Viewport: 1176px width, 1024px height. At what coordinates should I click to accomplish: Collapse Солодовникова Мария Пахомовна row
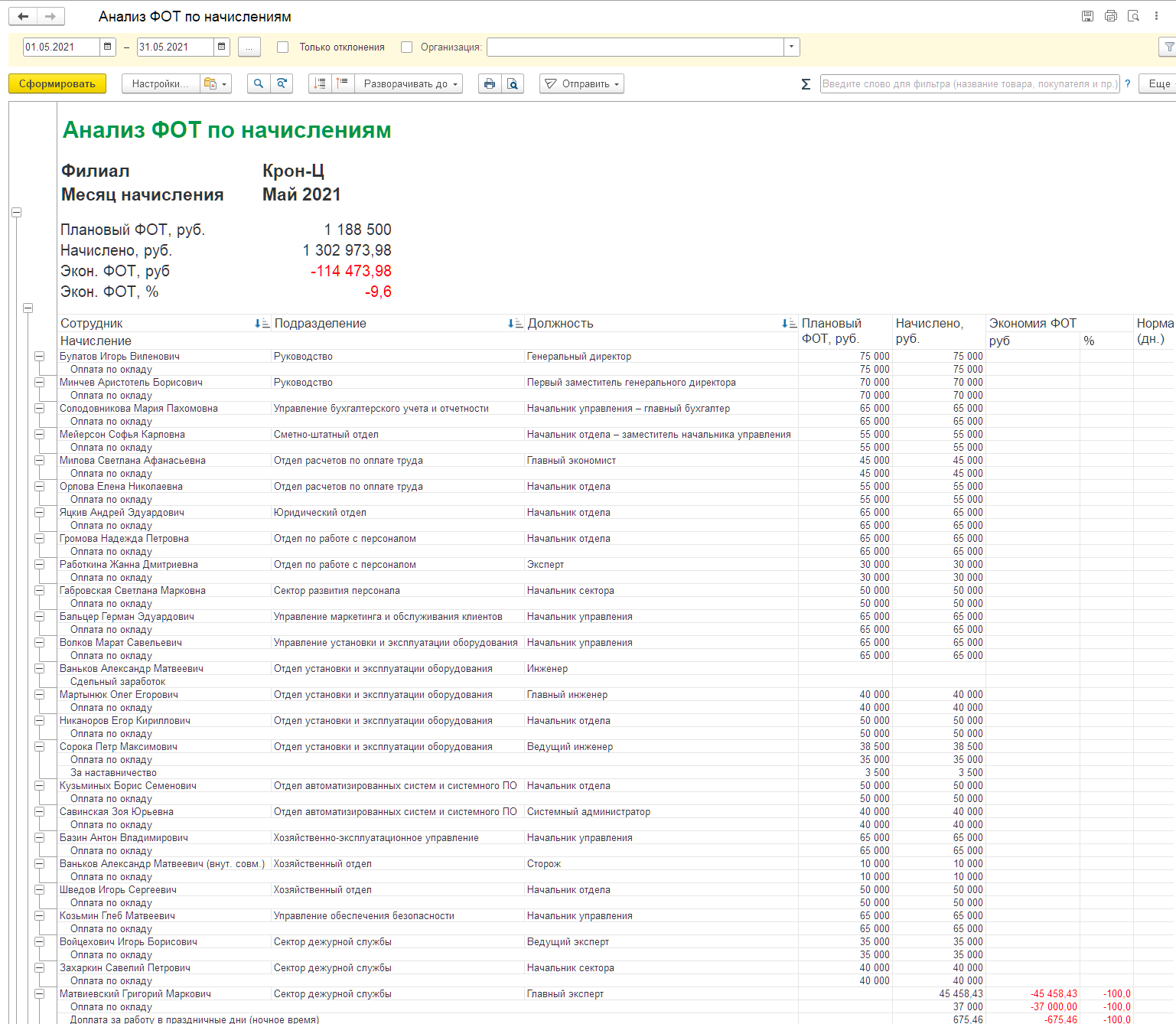(x=39, y=408)
